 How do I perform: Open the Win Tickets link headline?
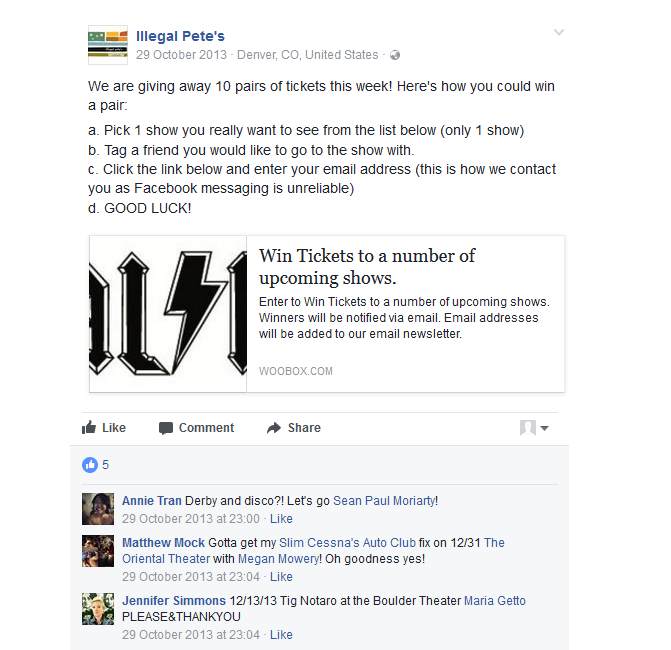pyautogui.click(x=367, y=267)
